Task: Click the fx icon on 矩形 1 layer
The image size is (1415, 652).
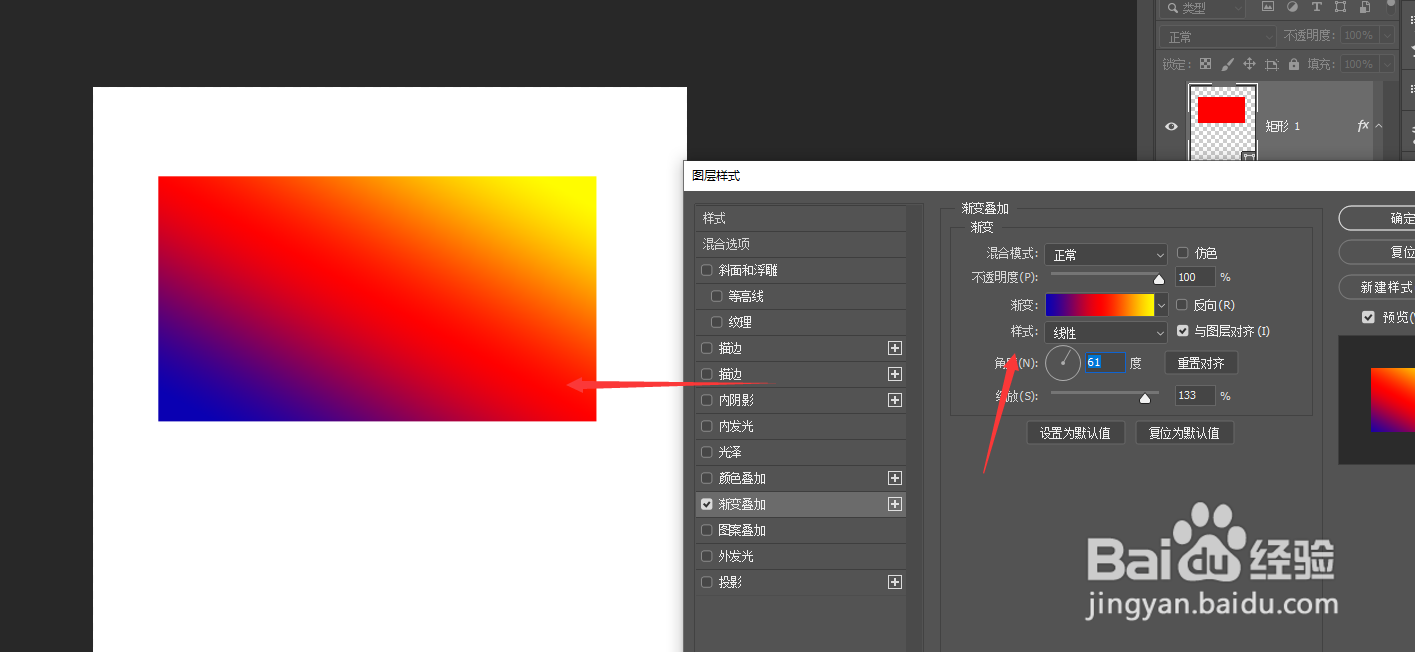Action: coord(1363,126)
